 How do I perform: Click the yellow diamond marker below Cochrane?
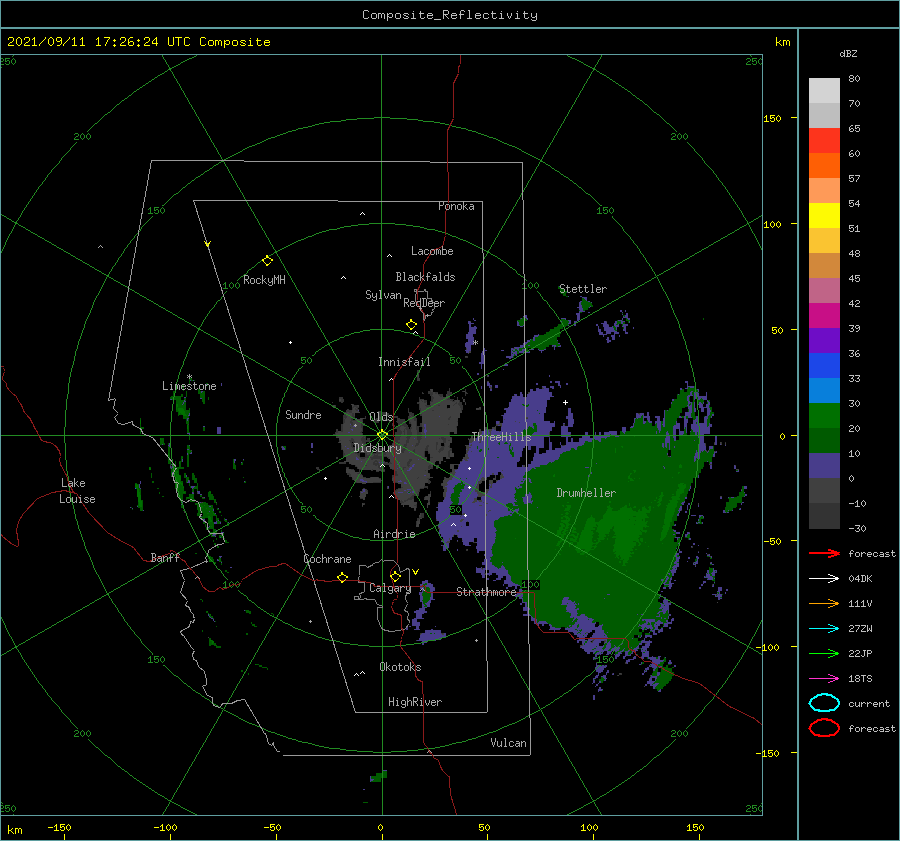pyautogui.click(x=343, y=577)
